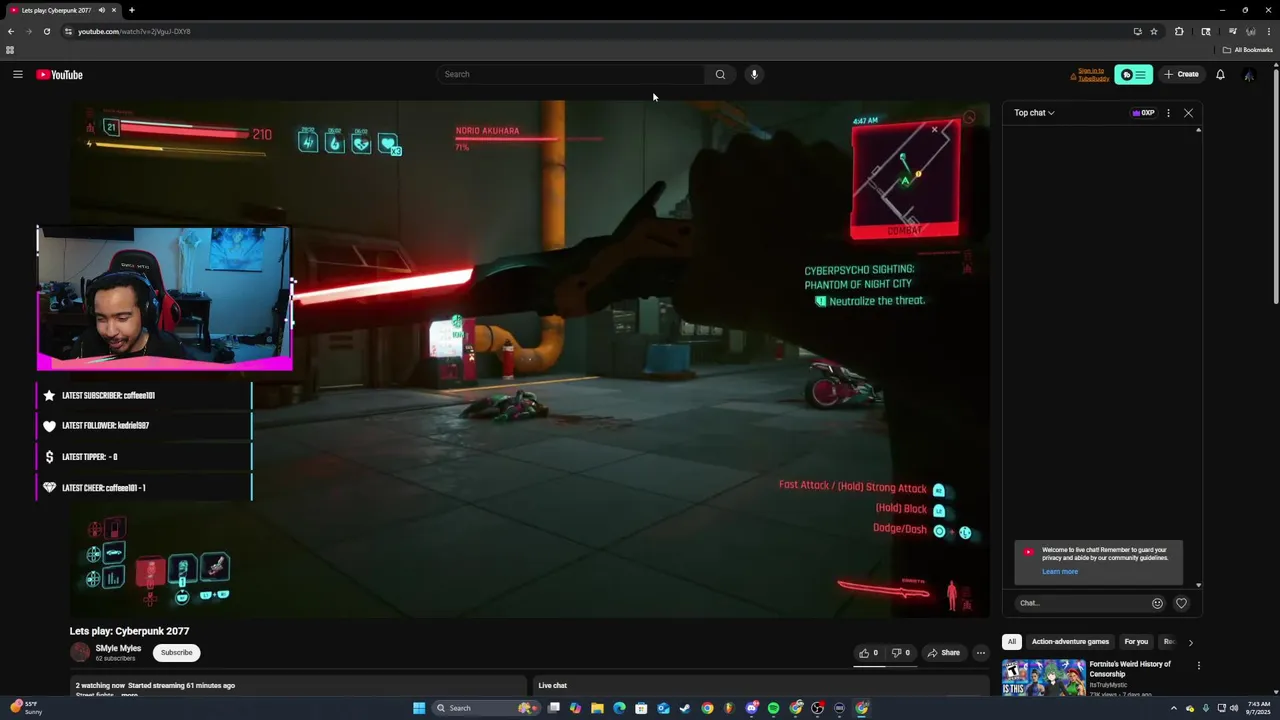The height and width of the screenshot is (720, 1280).
Task: Reload the page
Action: 46,31
